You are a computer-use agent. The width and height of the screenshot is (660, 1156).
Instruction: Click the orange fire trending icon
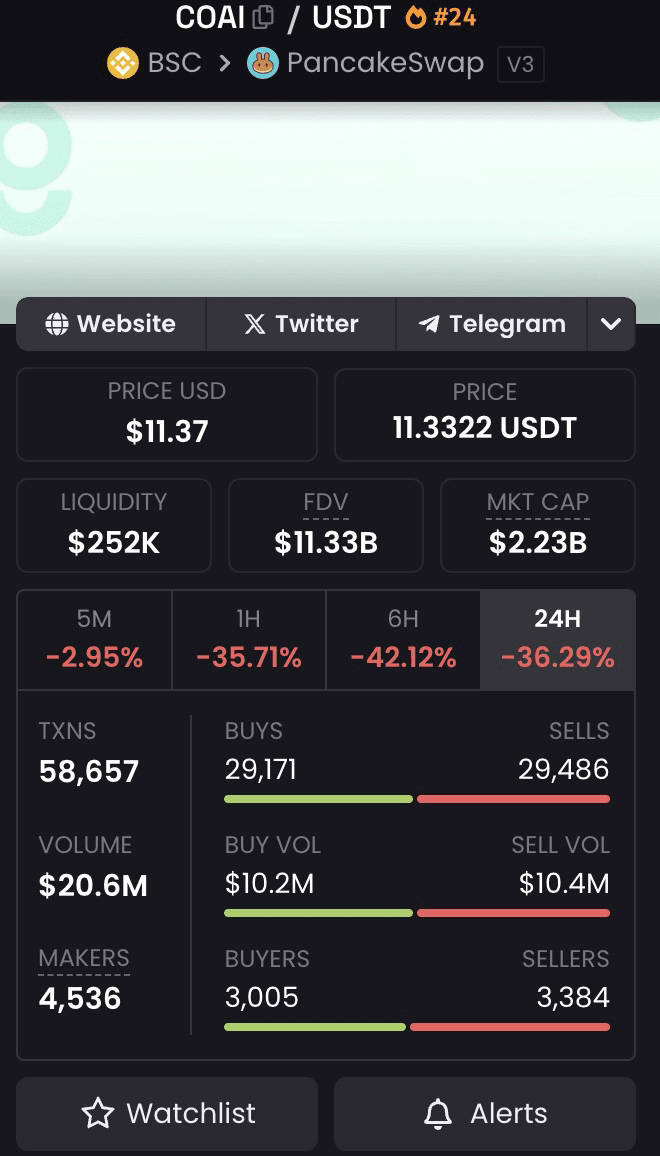click(416, 17)
